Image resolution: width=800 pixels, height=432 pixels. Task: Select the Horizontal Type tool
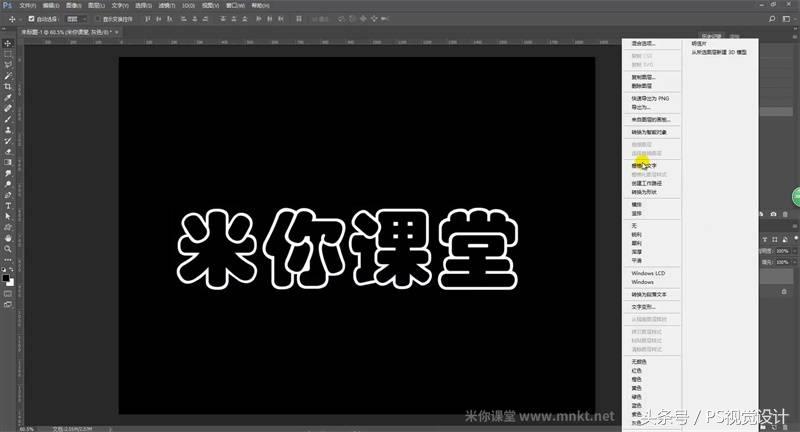coord(8,206)
